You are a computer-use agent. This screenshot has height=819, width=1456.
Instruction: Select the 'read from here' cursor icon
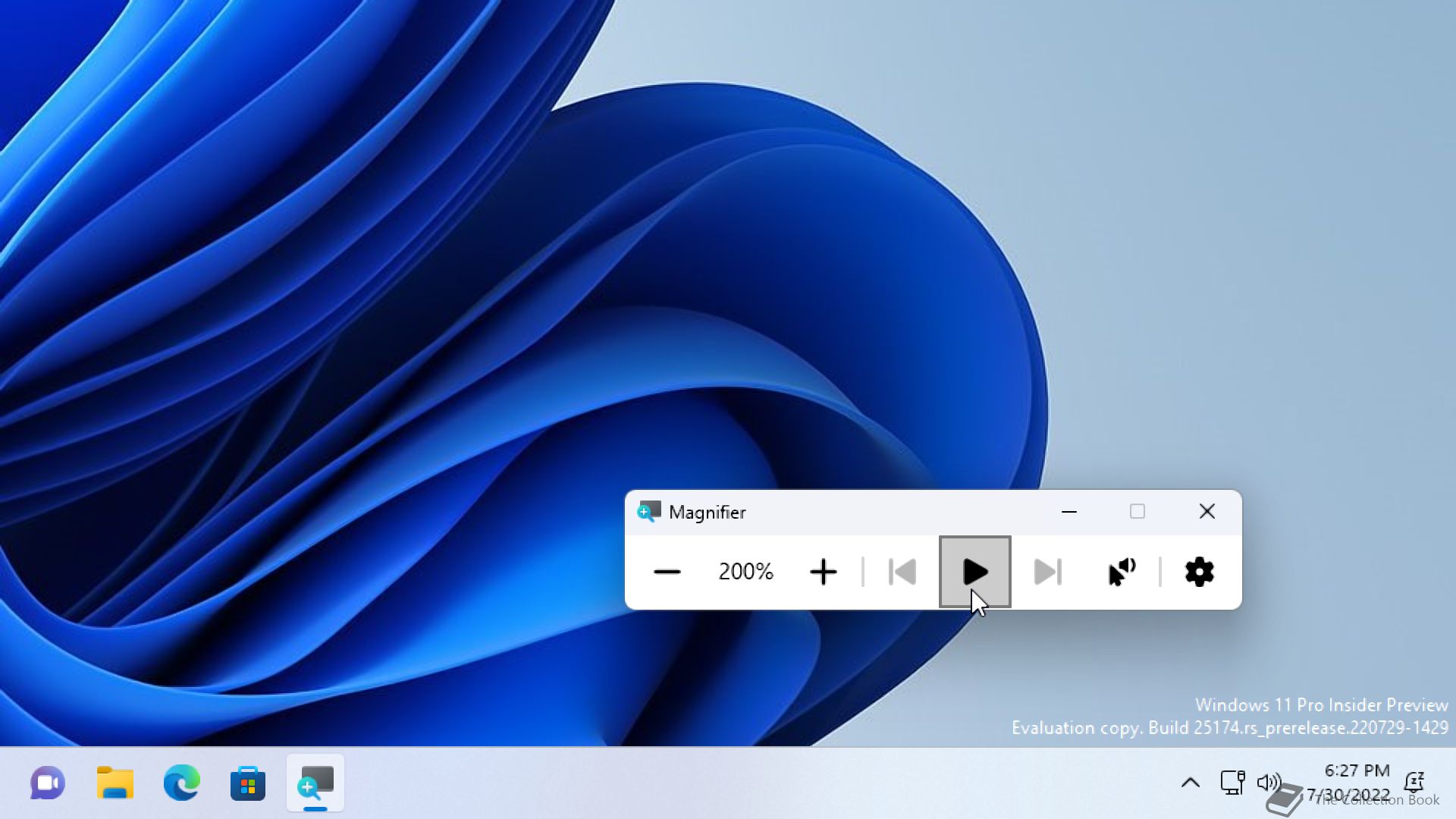(x=1122, y=573)
